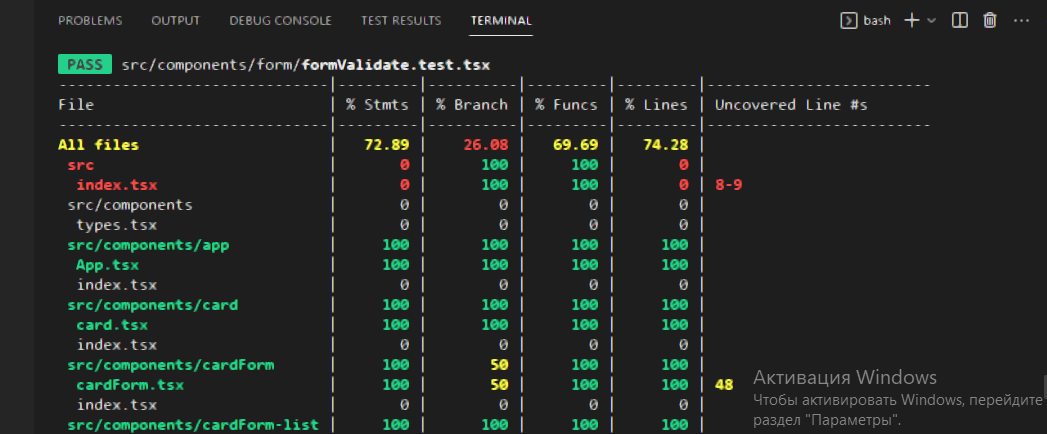Select the TERMINAL tab
This screenshot has width=1047, height=434.
(x=501, y=21)
